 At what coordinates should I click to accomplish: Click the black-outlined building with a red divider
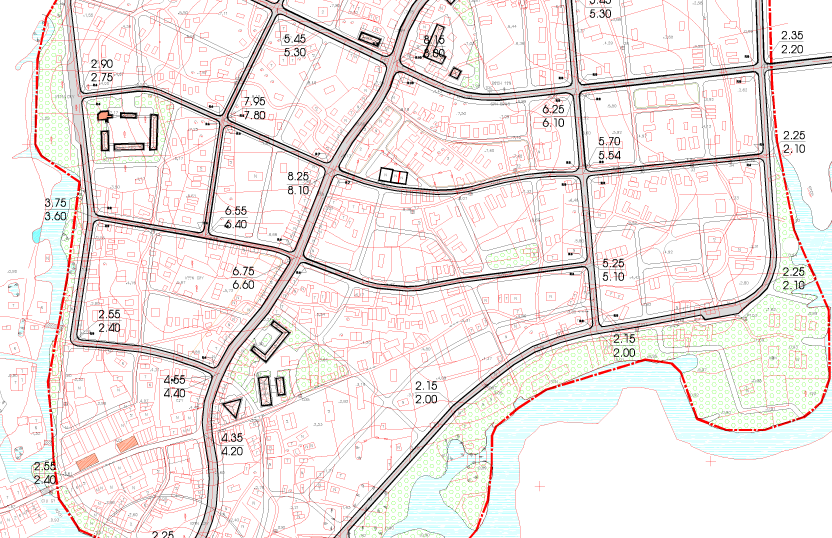click(394, 175)
